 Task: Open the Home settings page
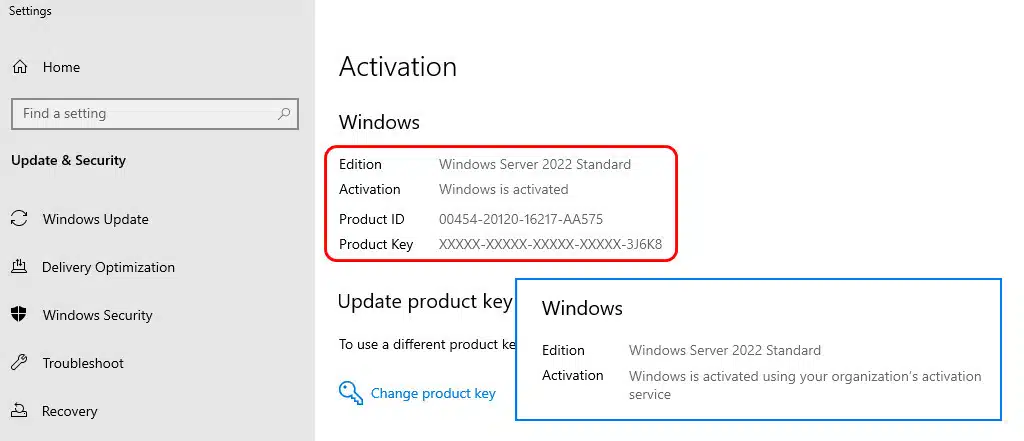[x=61, y=68]
